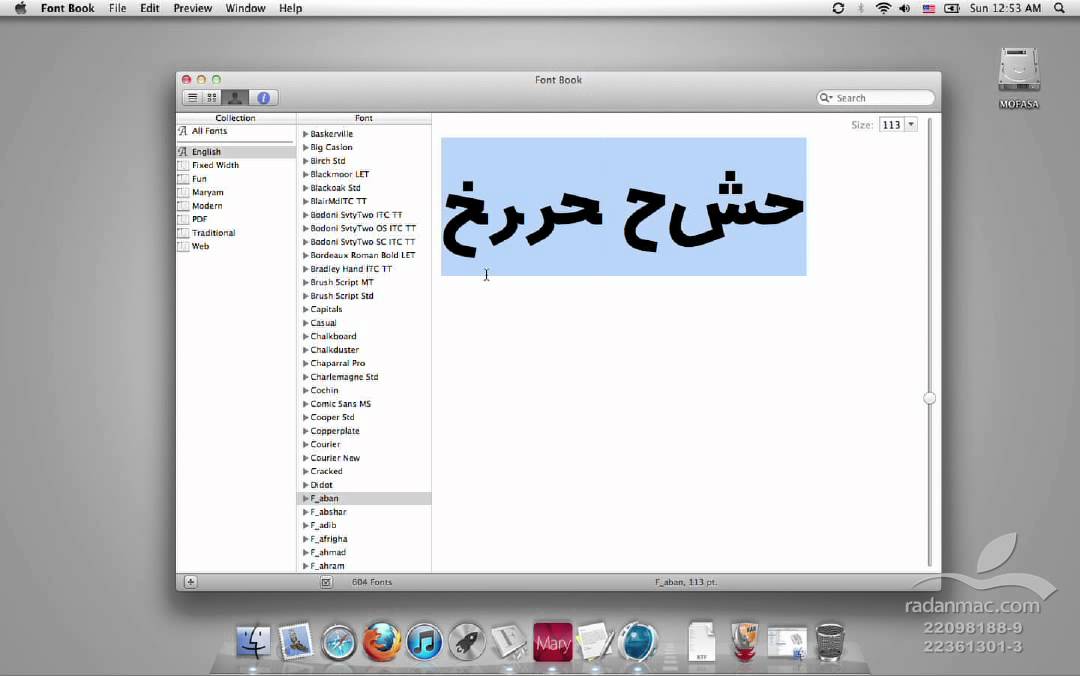Expand the Didot font family
Viewport: 1080px width, 676px height.
(x=305, y=485)
